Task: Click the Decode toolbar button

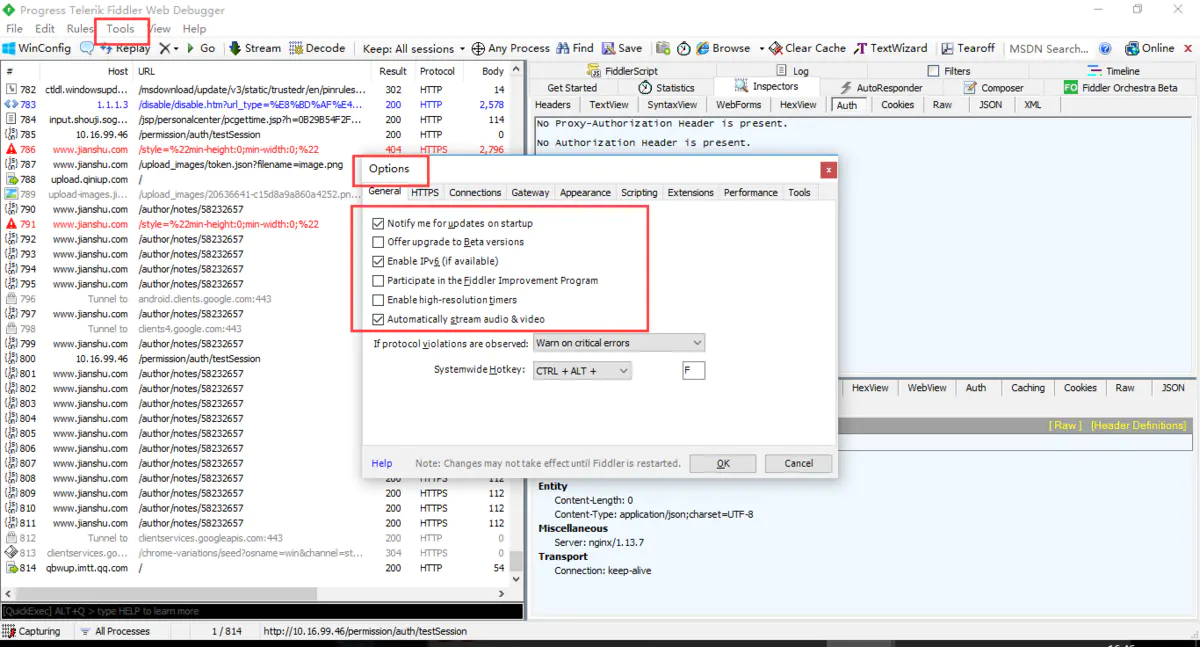Action: point(317,48)
